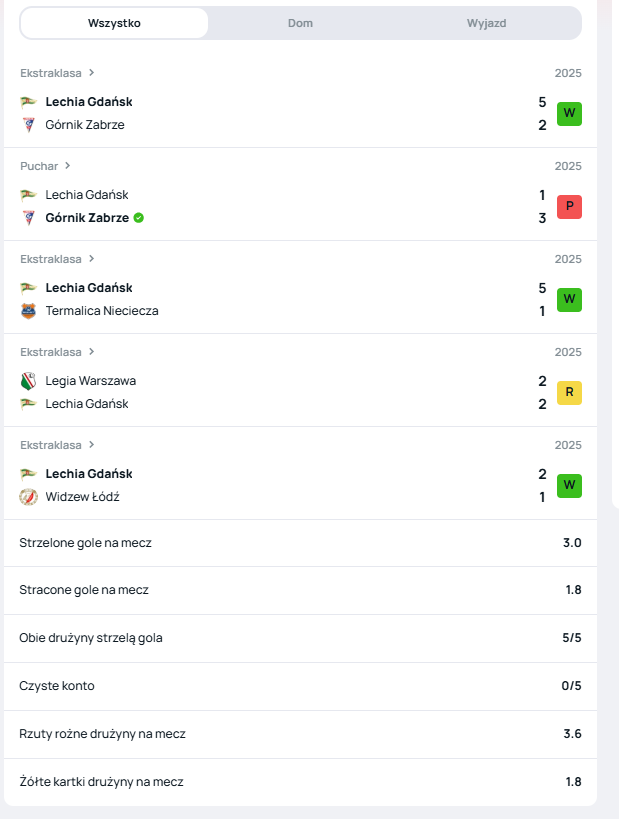The image size is (619, 819).
Task: Click Widzew Łódź team crest icon
Action: coord(28,497)
